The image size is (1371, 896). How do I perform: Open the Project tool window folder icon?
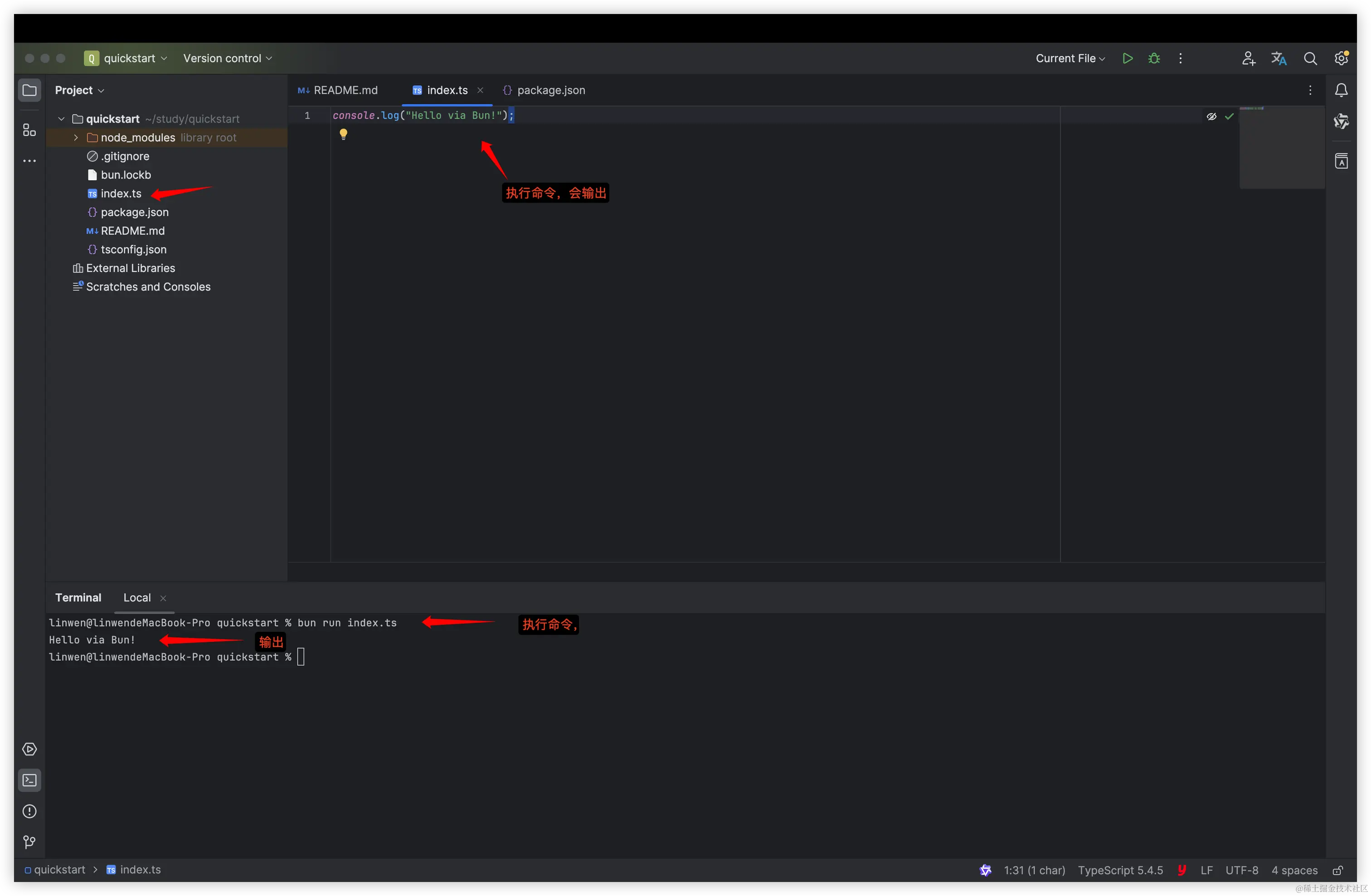29,90
